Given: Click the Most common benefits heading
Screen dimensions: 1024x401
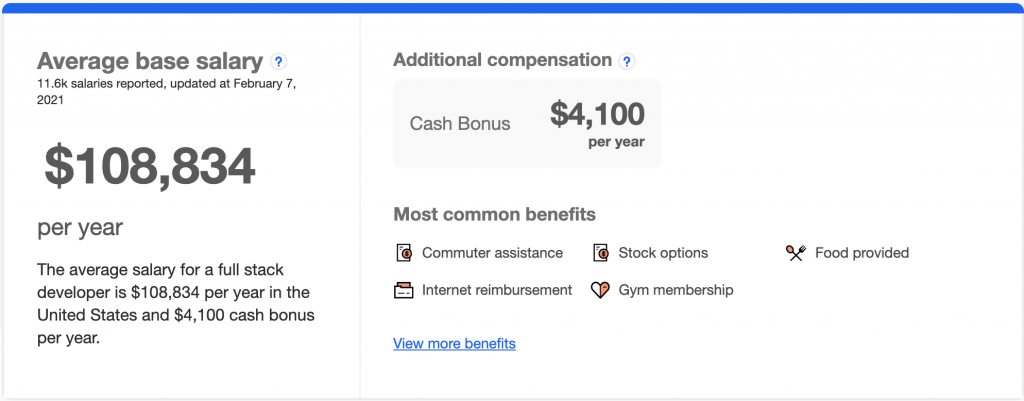Looking at the screenshot, I should [x=494, y=215].
